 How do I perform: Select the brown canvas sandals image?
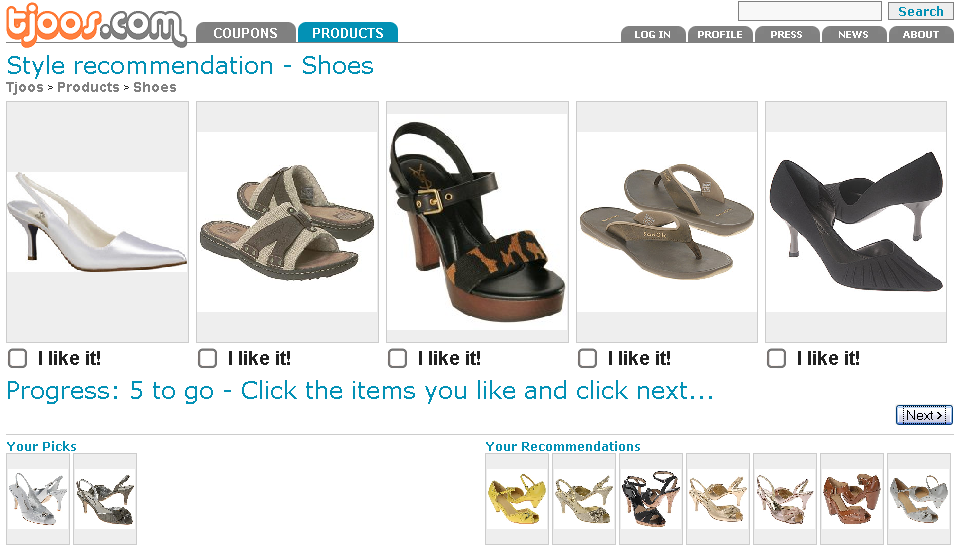(287, 222)
